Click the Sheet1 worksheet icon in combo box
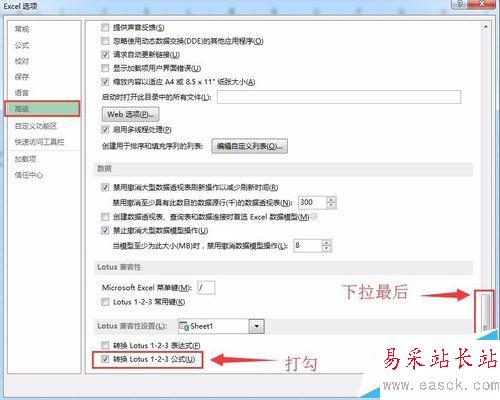The width and height of the screenshot is (500, 400). point(184,326)
